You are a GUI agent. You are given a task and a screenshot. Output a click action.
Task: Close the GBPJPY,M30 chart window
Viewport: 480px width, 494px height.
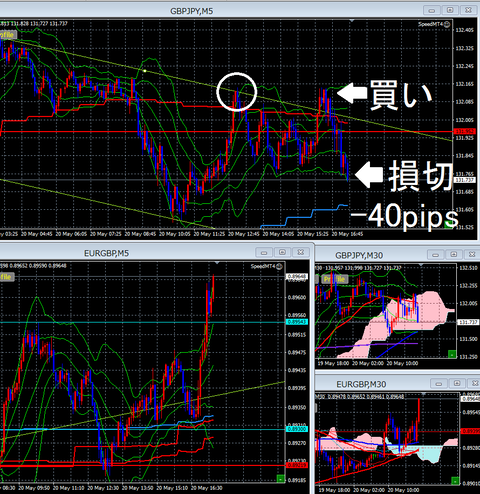472,255
